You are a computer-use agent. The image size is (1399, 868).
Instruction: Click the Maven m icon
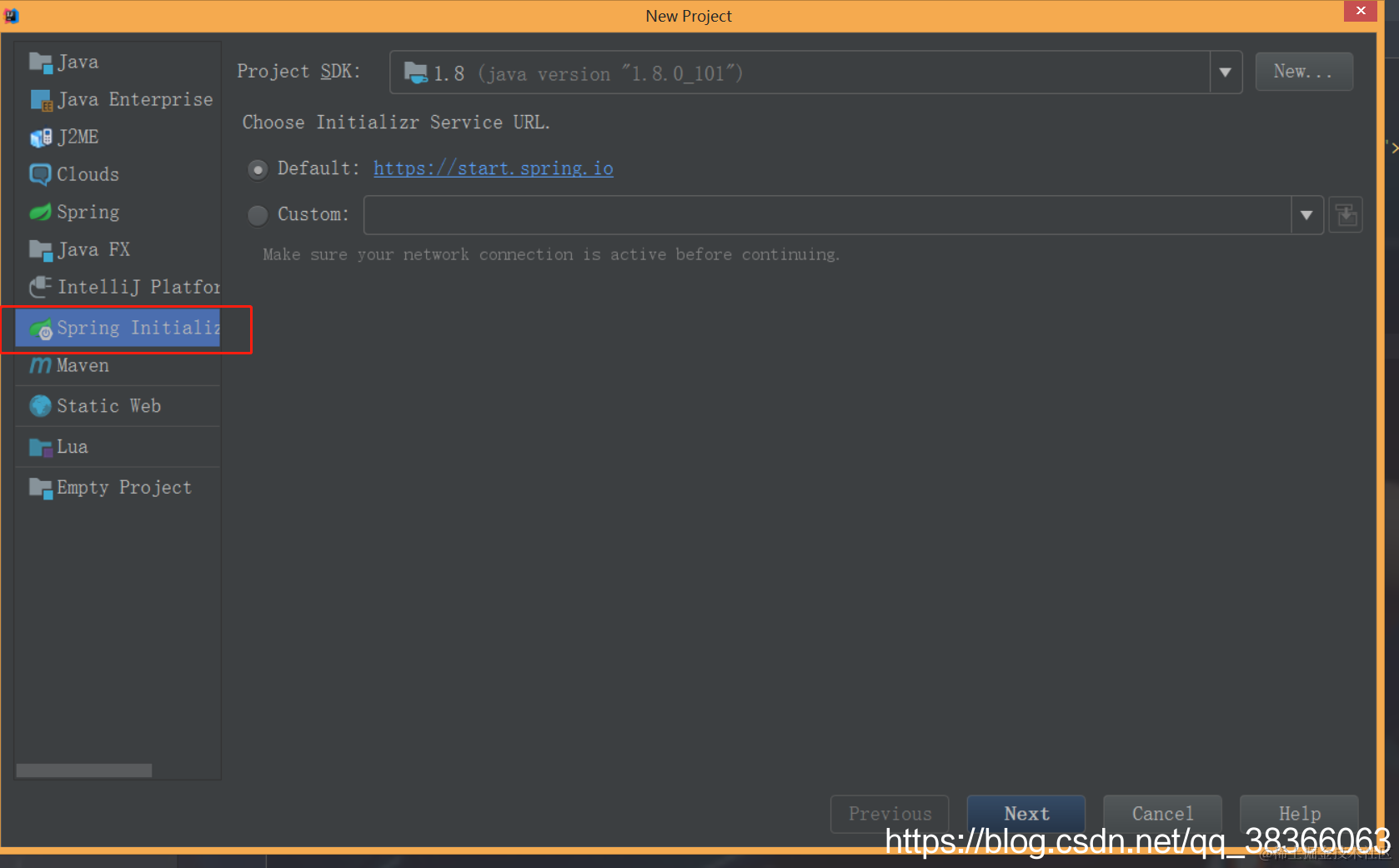tap(40, 365)
